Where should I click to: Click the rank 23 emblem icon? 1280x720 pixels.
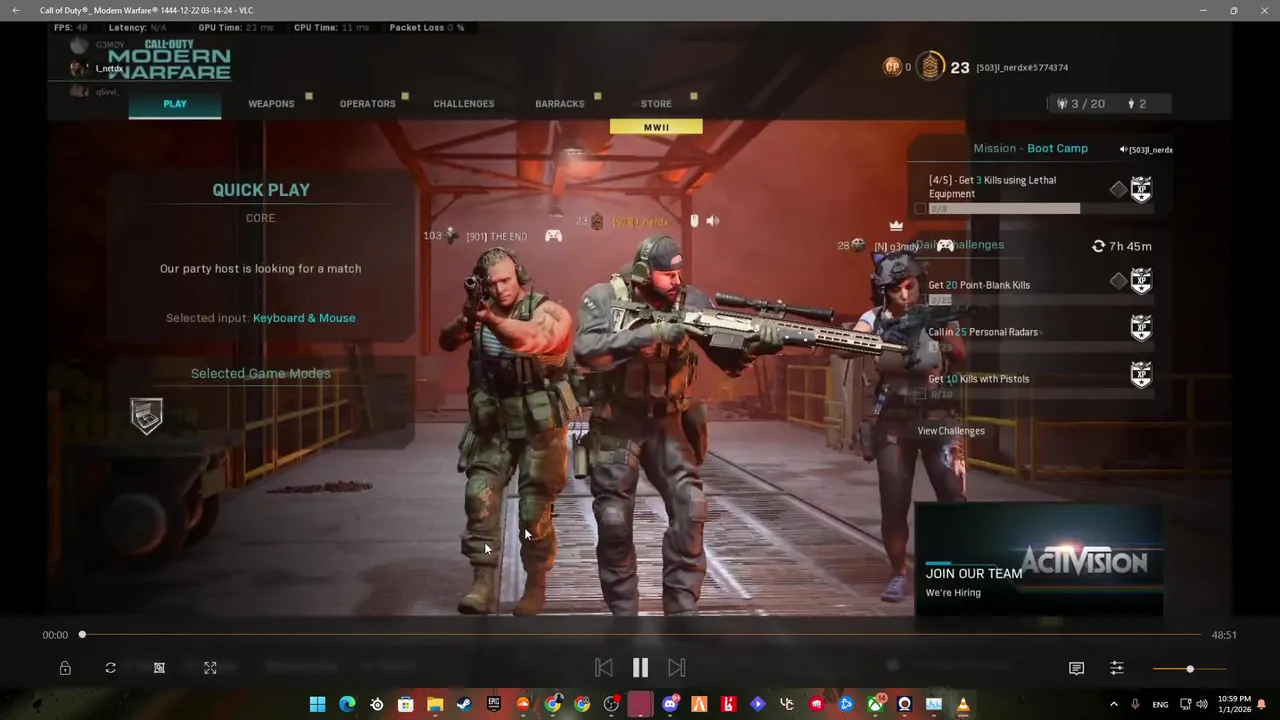click(x=930, y=67)
